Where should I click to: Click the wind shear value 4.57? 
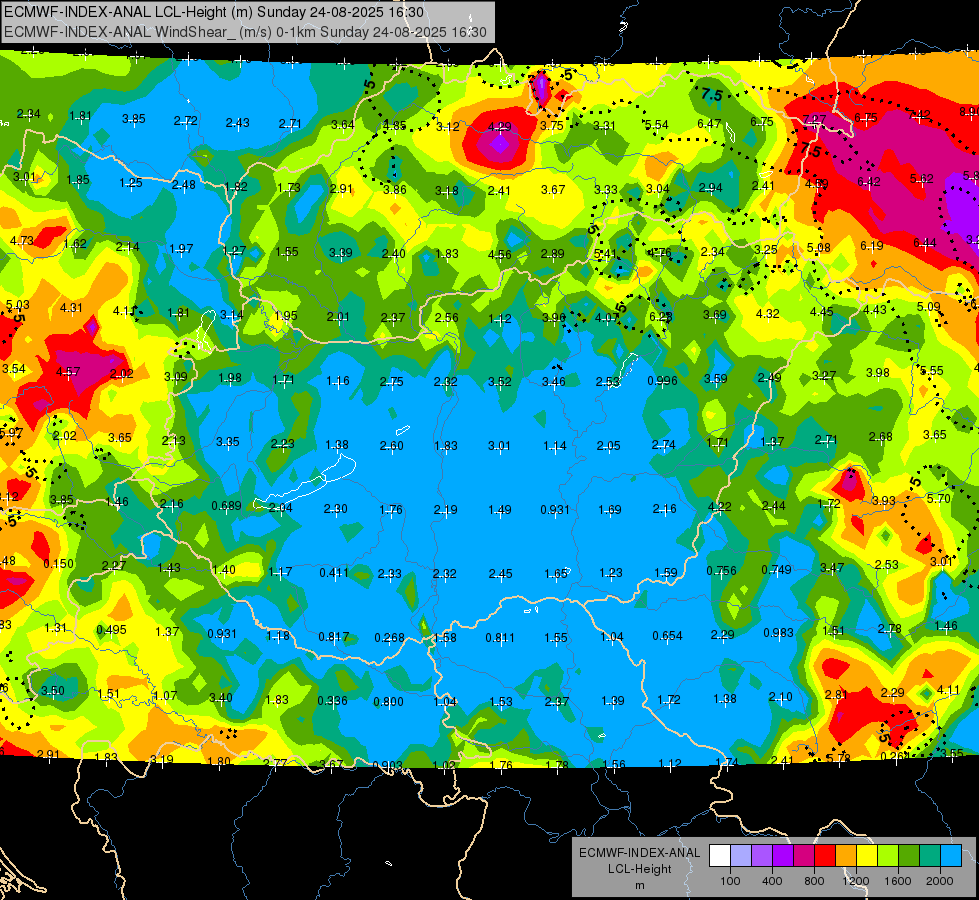tap(67, 372)
